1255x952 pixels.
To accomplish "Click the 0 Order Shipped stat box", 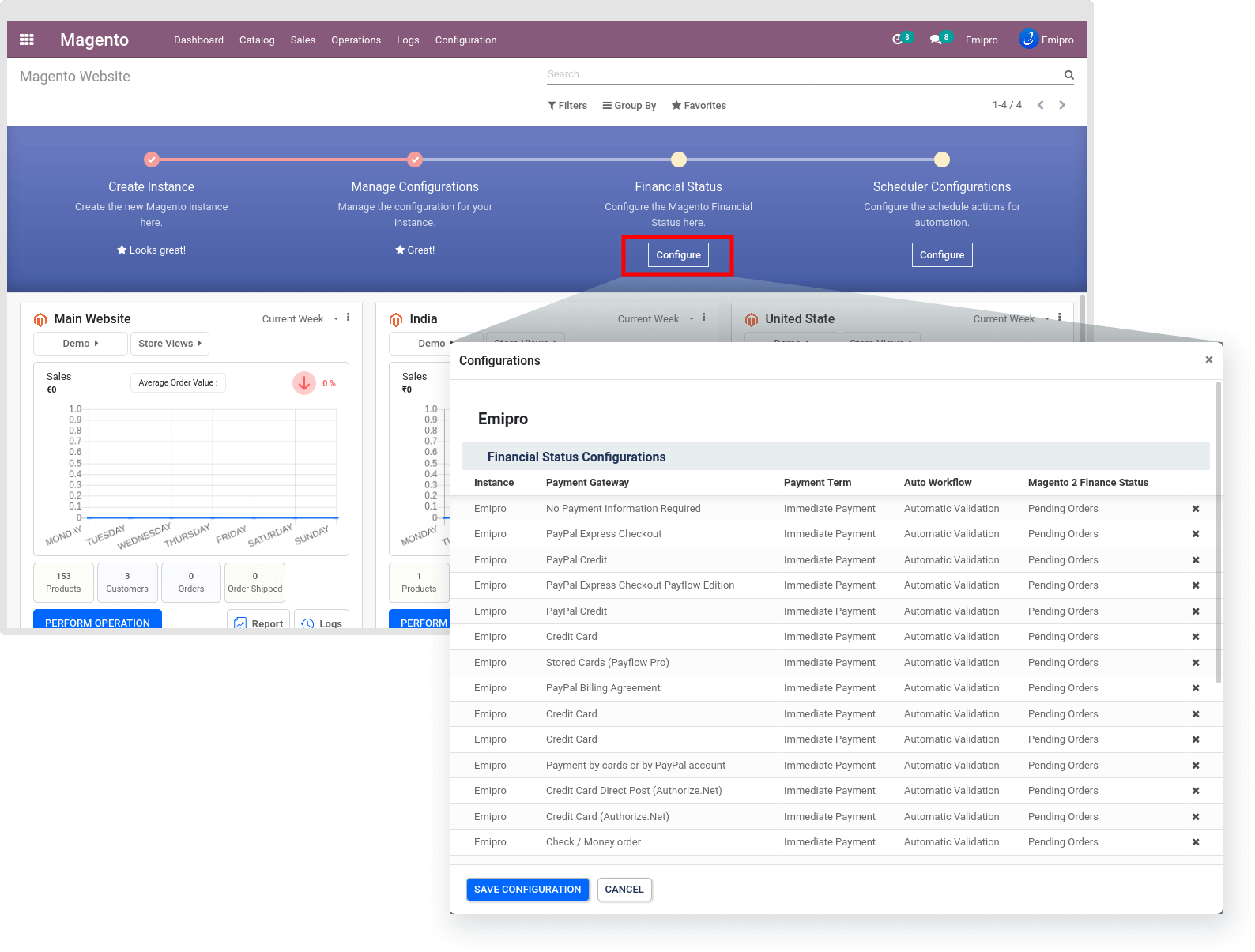I will click(254, 582).
